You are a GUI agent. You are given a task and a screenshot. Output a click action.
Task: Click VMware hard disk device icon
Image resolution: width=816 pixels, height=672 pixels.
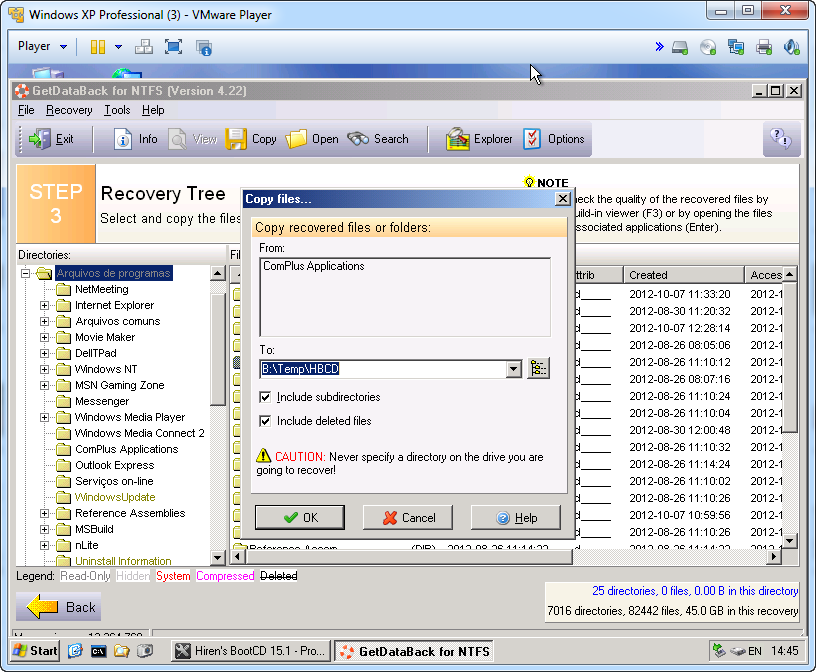(680, 47)
